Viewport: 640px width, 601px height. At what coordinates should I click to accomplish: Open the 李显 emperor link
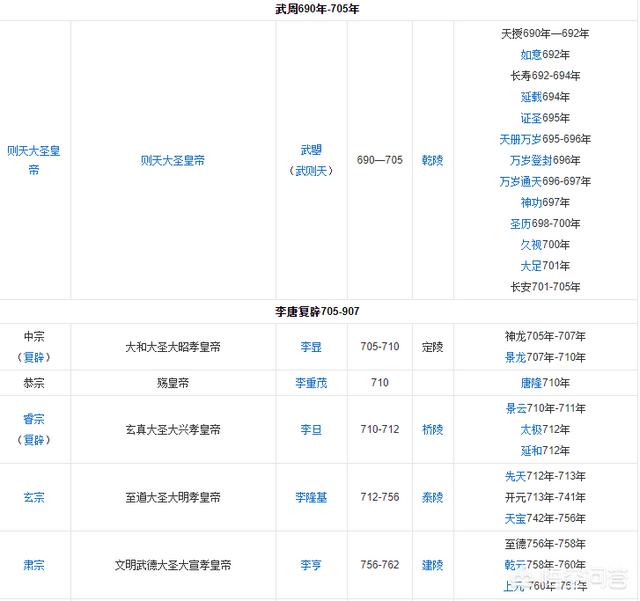click(x=311, y=347)
